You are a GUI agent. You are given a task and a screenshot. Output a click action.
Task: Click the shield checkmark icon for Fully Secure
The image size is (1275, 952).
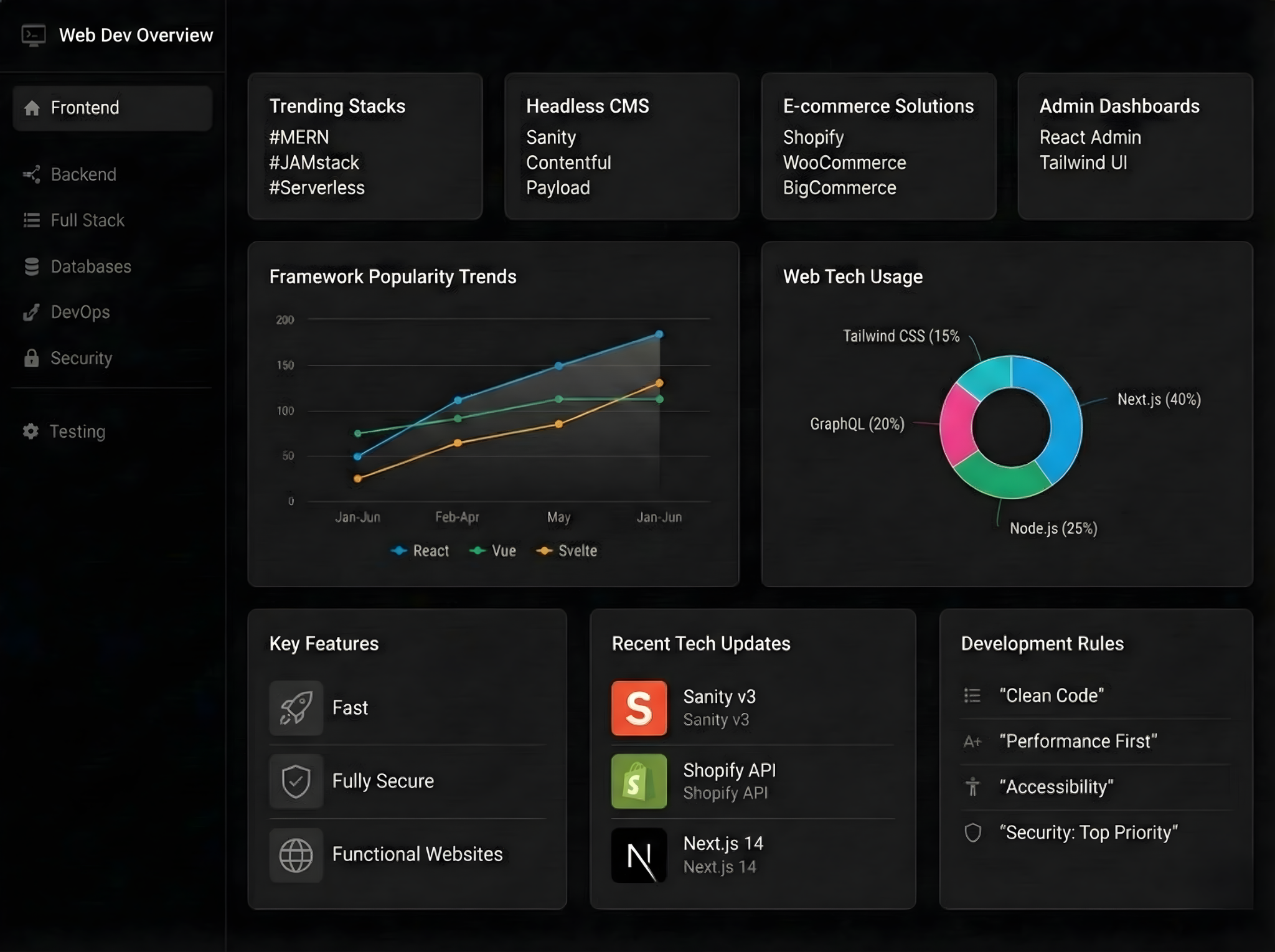click(296, 781)
